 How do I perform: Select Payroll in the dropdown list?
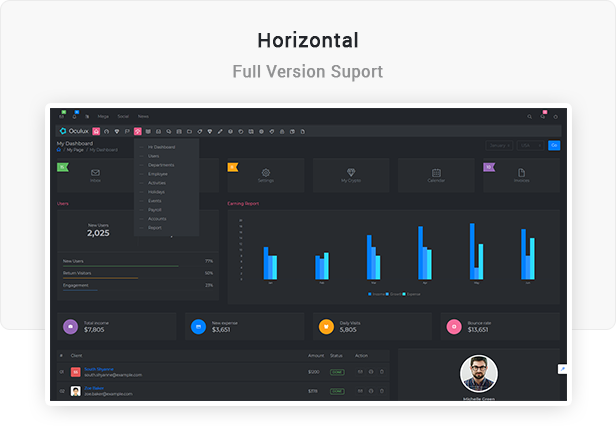coord(157,209)
